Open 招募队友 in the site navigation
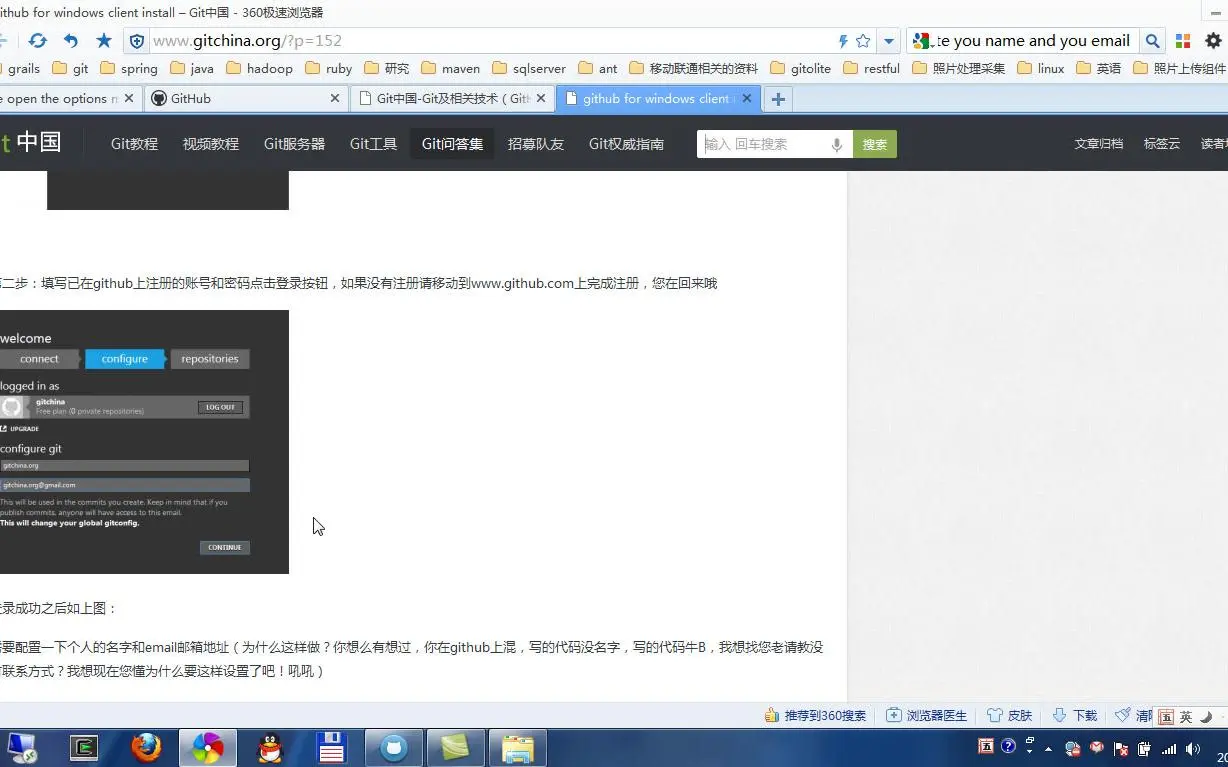The width and height of the screenshot is (1228, 767). pos(536,144)
